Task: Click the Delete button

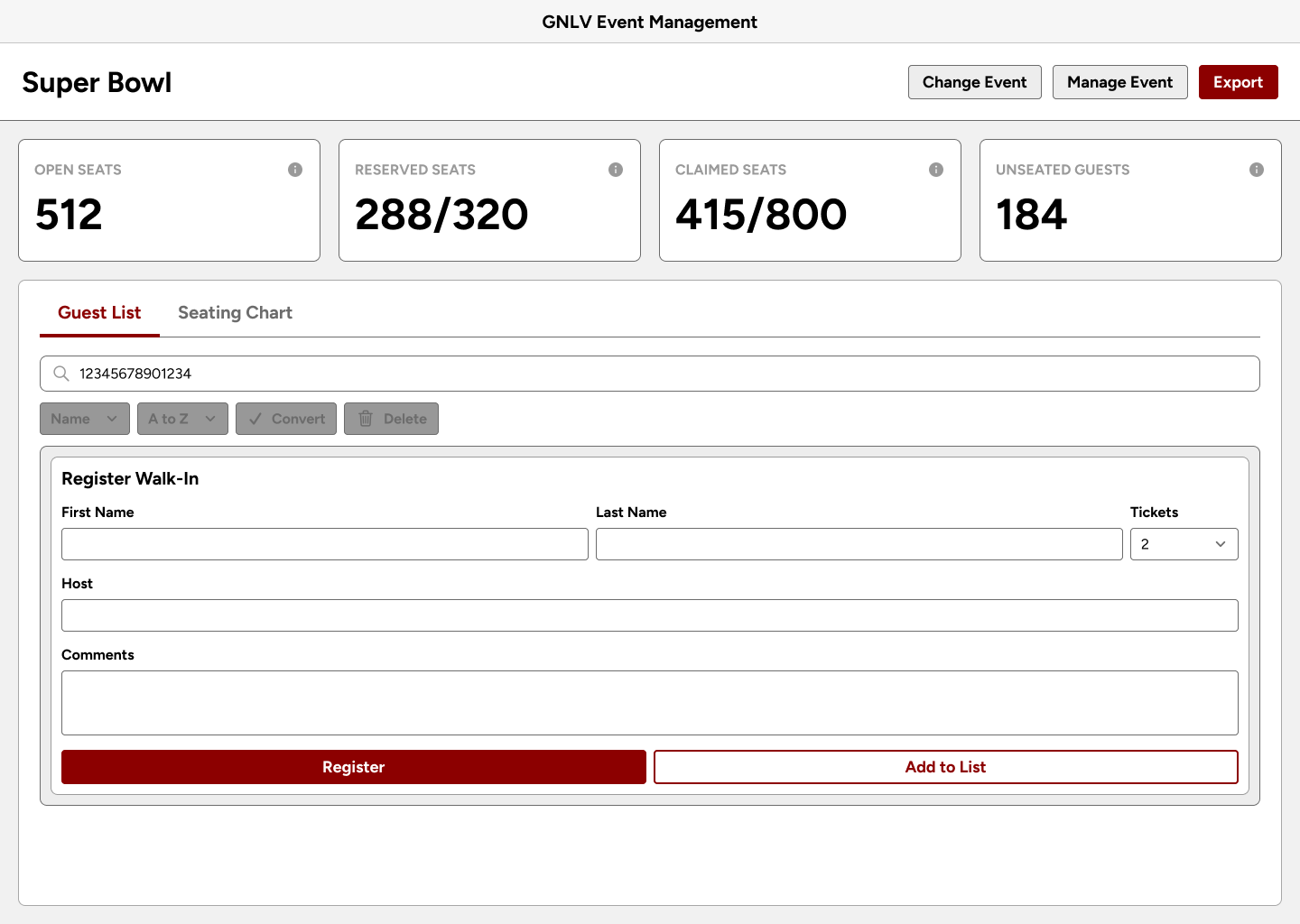Action: [x=391, y=419]
